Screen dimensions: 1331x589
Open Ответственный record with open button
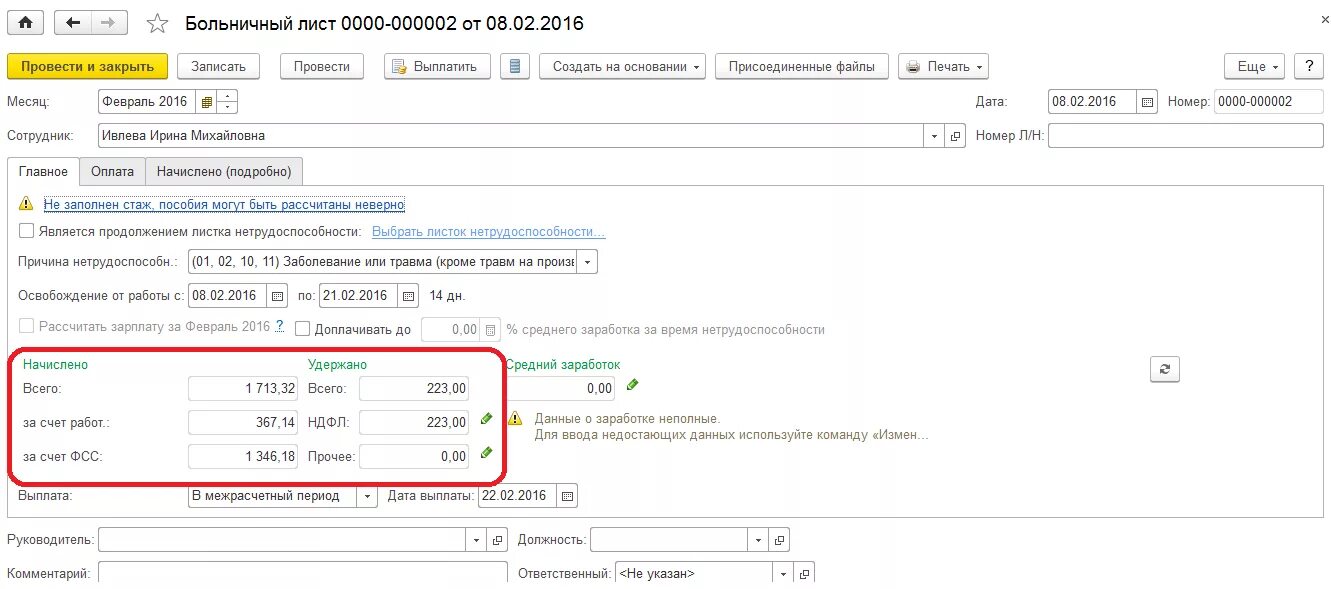[x=804, y=574]
